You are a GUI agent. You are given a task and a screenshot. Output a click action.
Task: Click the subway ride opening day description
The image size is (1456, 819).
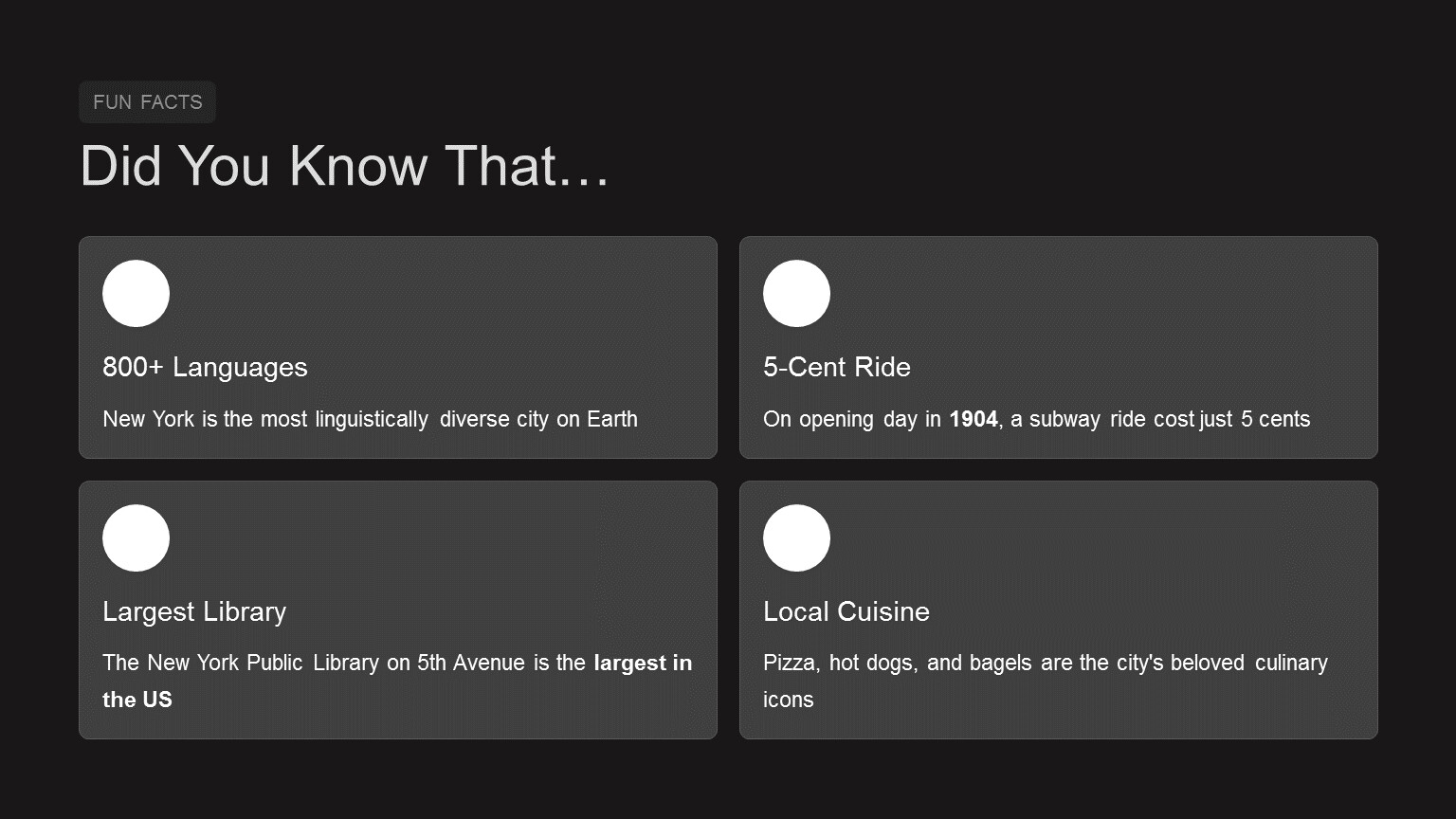1036,419
